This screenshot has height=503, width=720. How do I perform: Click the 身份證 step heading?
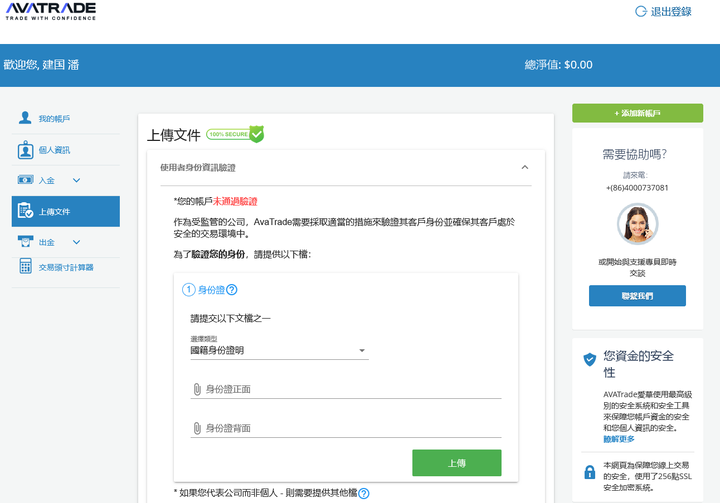(211, 290)
